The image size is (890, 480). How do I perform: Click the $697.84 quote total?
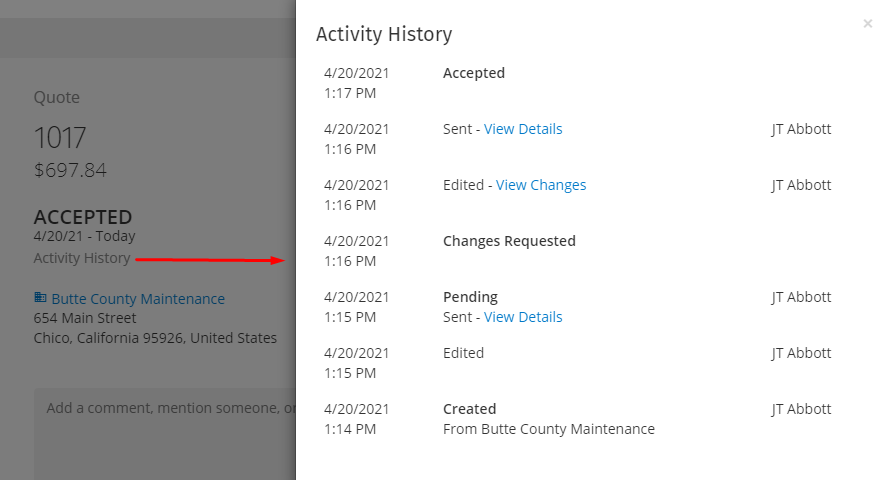(x=70, y=170)
